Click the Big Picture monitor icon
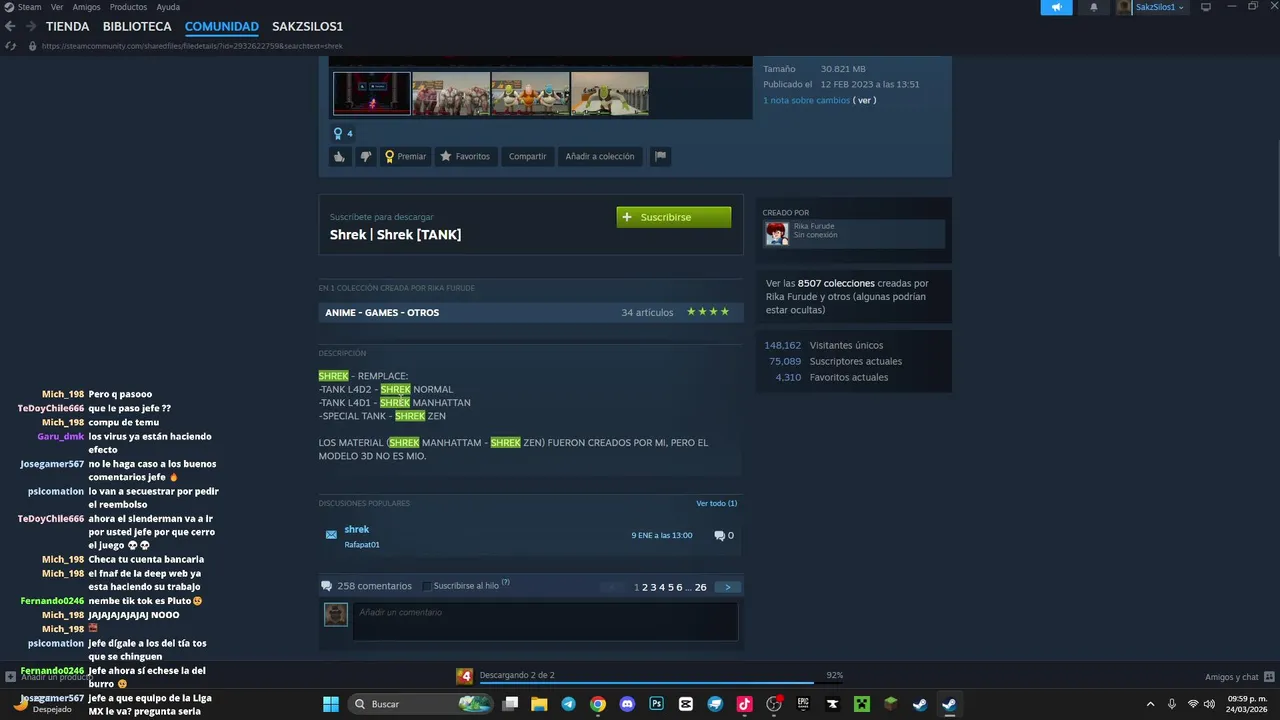 (x=1206, y=7)
